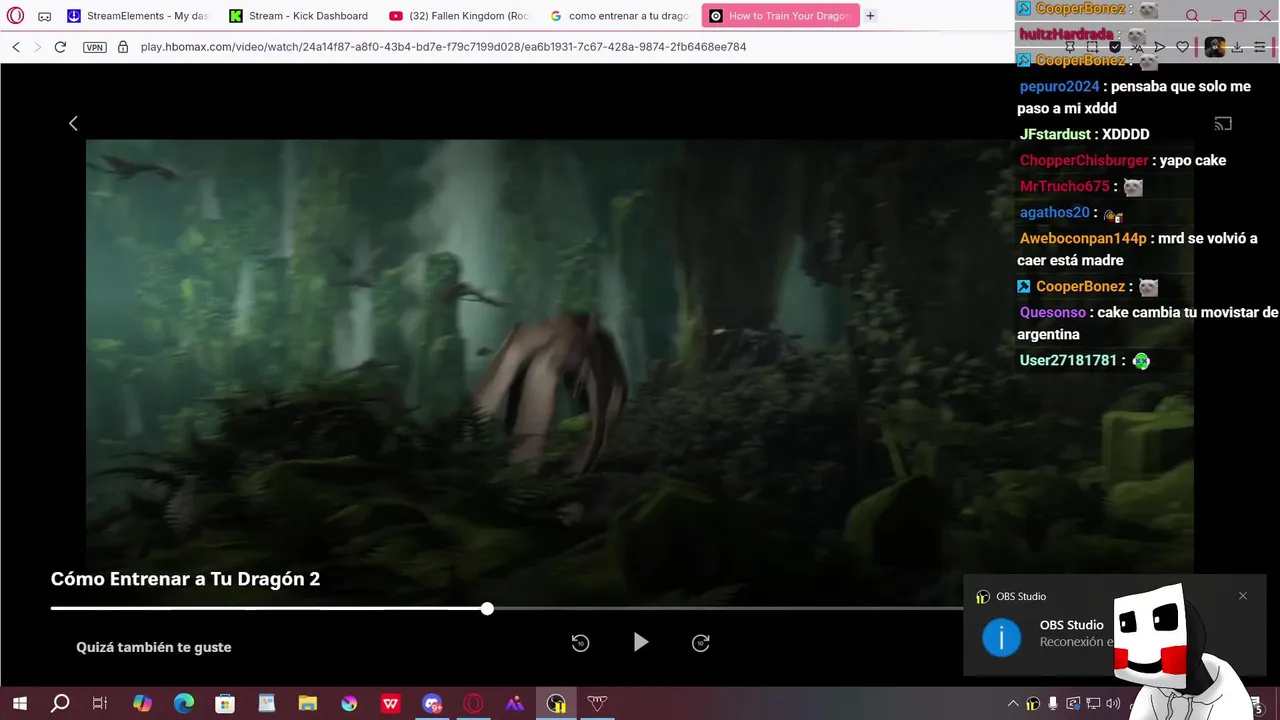This screenshot has height=720, width=1280.
Task: Click ChopperChisburger username in chat
Action: (x=1084, y=160)
